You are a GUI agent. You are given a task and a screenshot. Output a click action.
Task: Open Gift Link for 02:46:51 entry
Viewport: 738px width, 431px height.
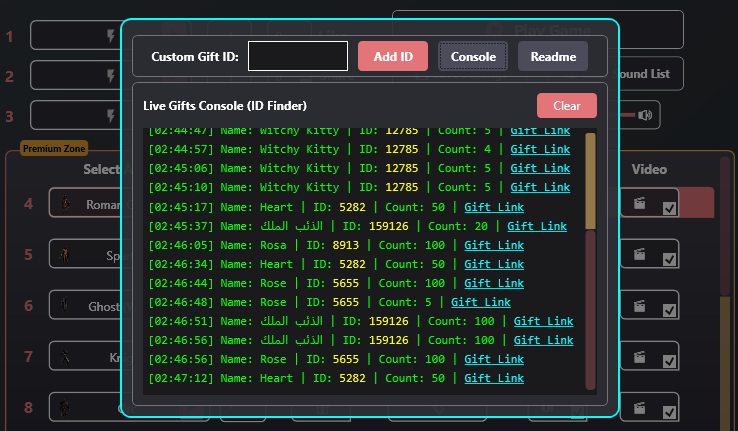point(544,321)
